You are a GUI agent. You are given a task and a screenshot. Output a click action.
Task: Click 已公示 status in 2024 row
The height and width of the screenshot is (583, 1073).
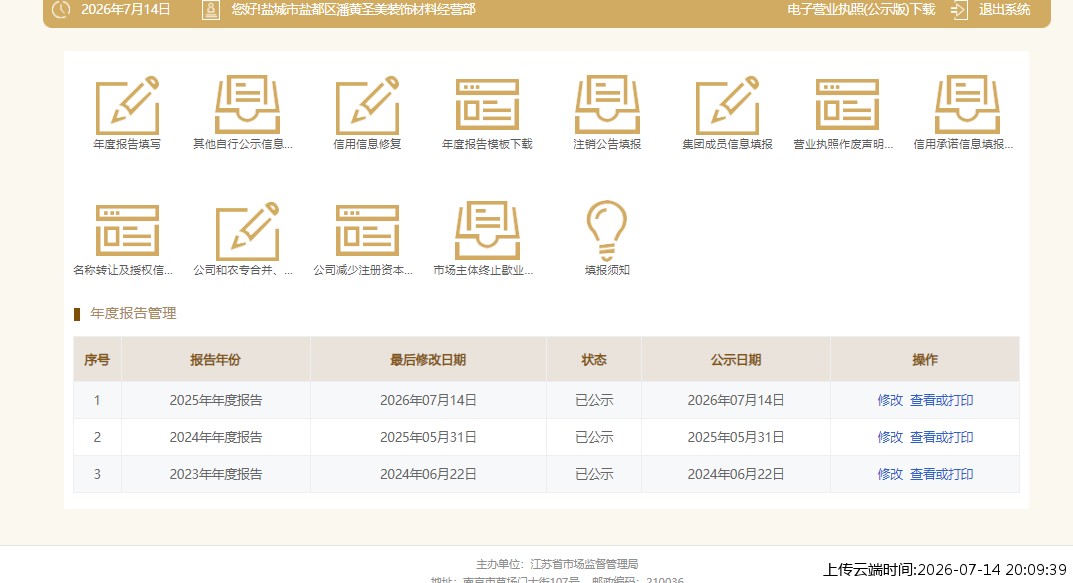594,437
